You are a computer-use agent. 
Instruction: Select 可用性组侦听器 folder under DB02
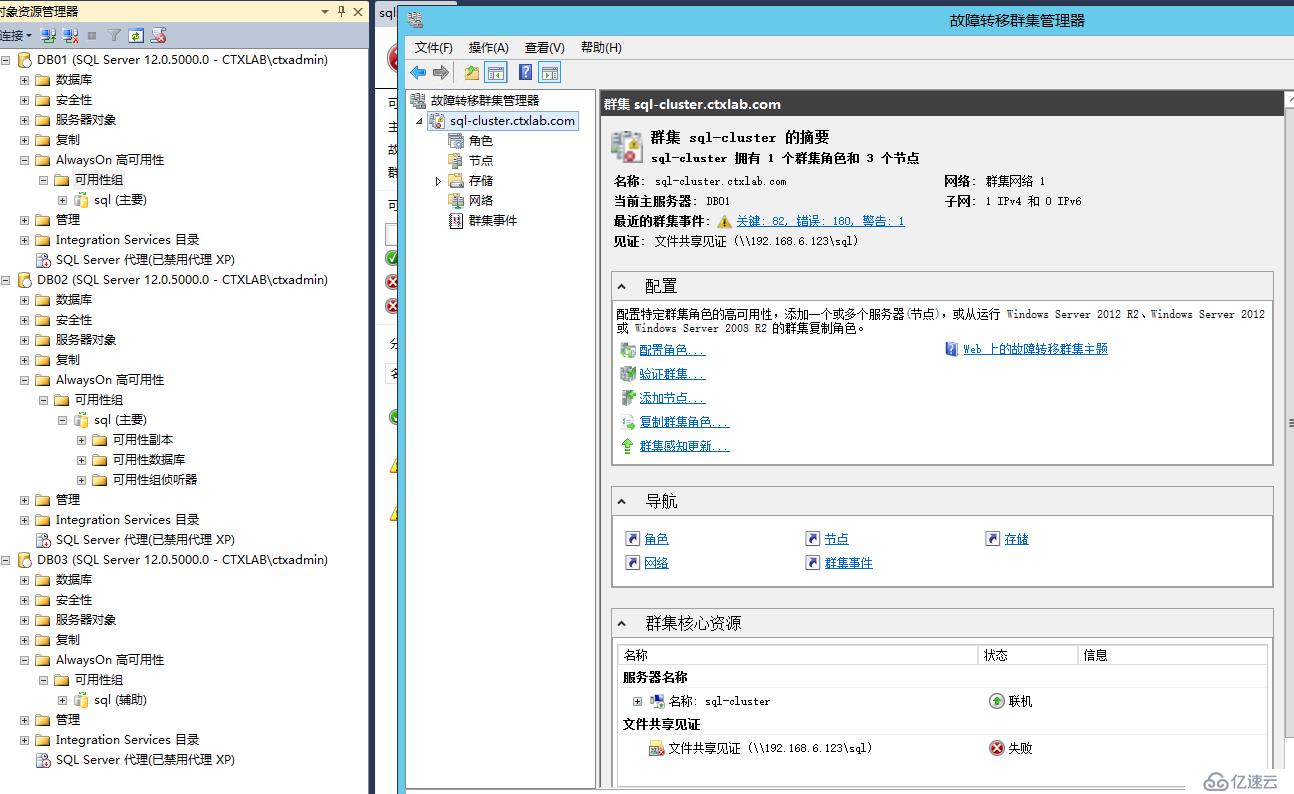155,479
